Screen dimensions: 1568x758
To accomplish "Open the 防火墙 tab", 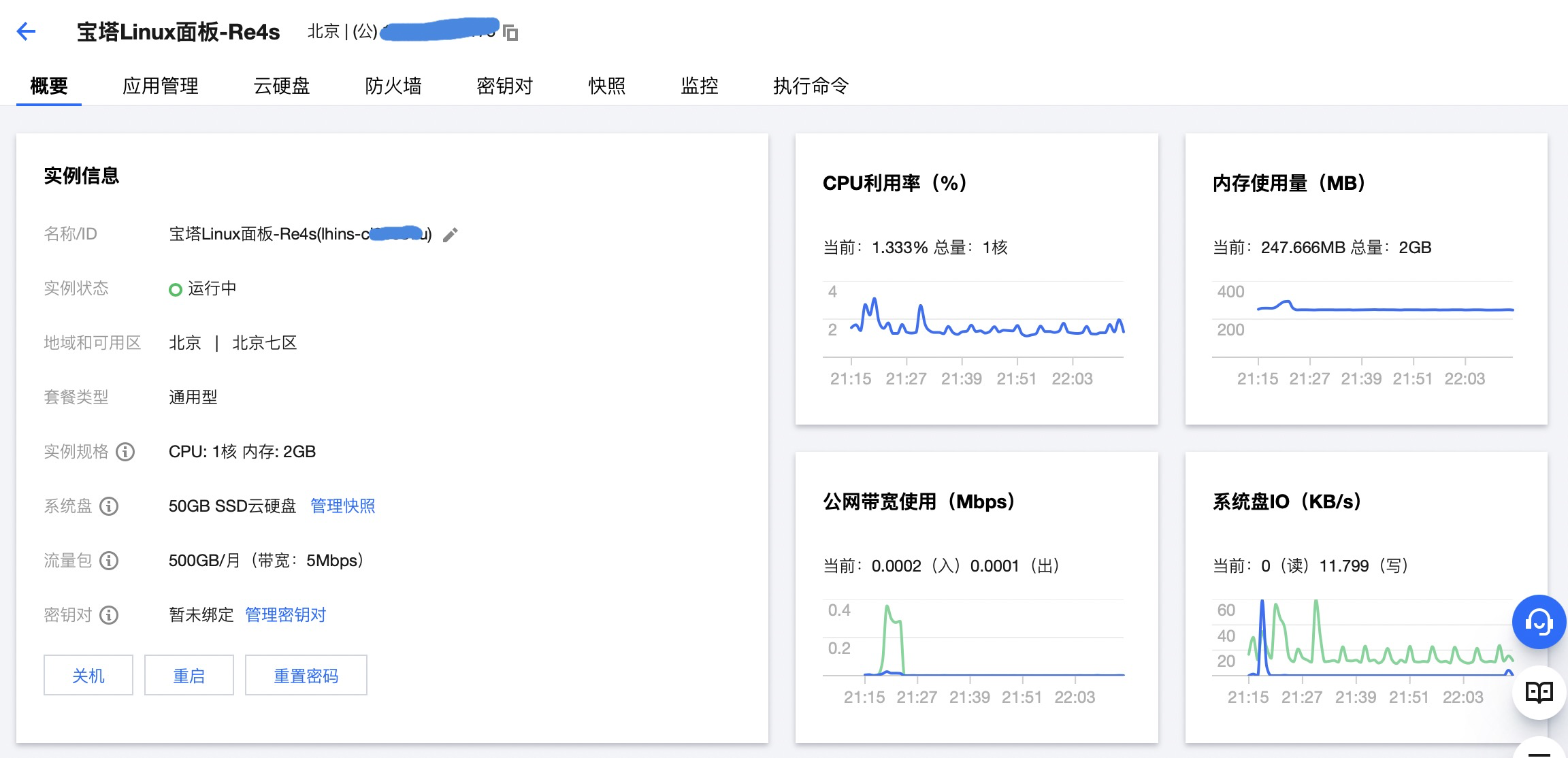I will 393,86.
